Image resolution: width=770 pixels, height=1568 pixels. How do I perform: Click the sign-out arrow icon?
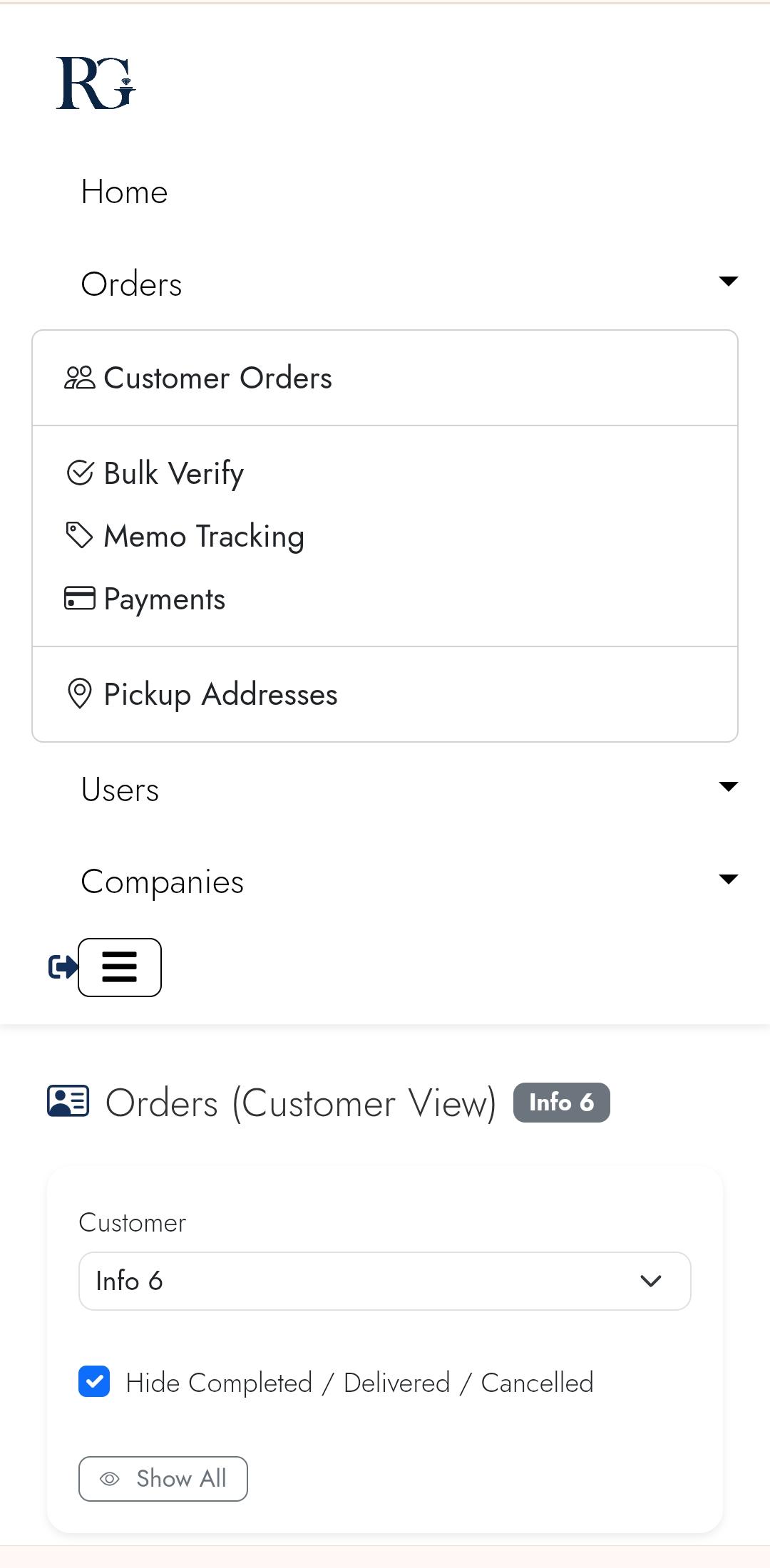[x=61, y=967]
